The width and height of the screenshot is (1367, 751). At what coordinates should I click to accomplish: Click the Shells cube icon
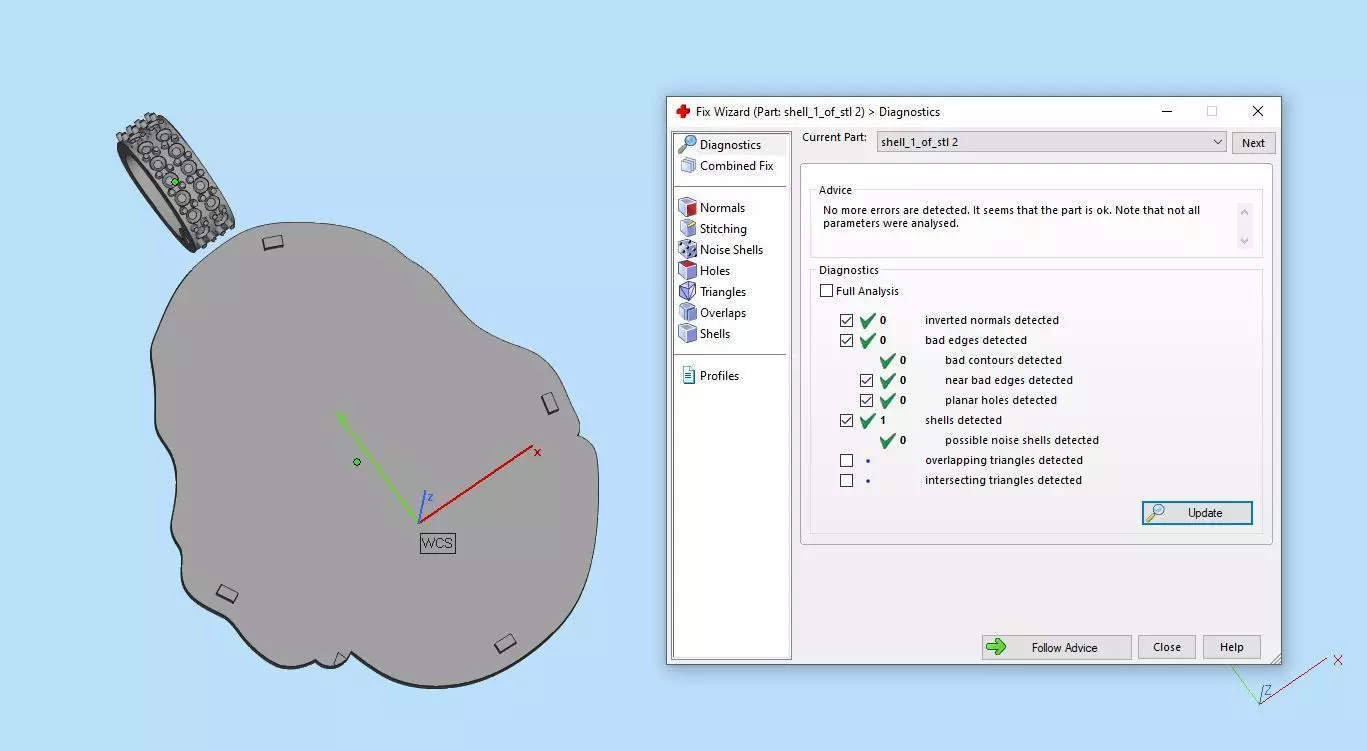pos(687,334)
